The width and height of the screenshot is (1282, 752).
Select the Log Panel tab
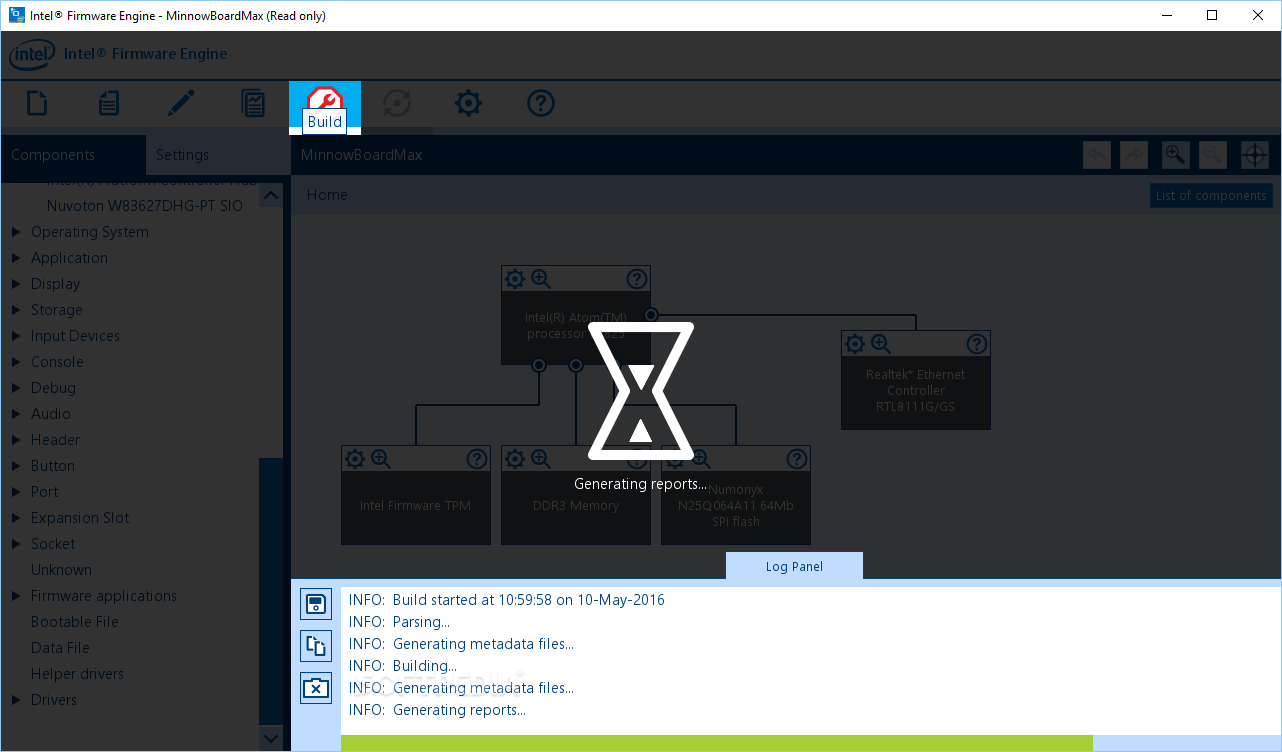794,566
